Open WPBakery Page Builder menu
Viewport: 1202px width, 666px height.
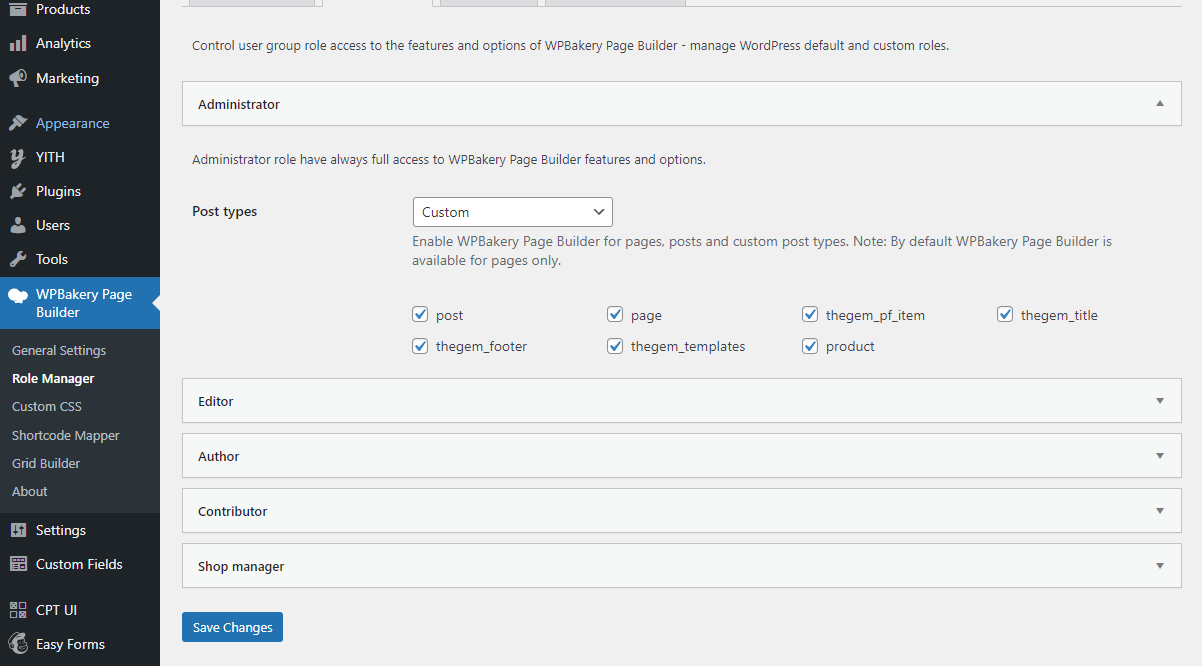(x=80, y=303)
